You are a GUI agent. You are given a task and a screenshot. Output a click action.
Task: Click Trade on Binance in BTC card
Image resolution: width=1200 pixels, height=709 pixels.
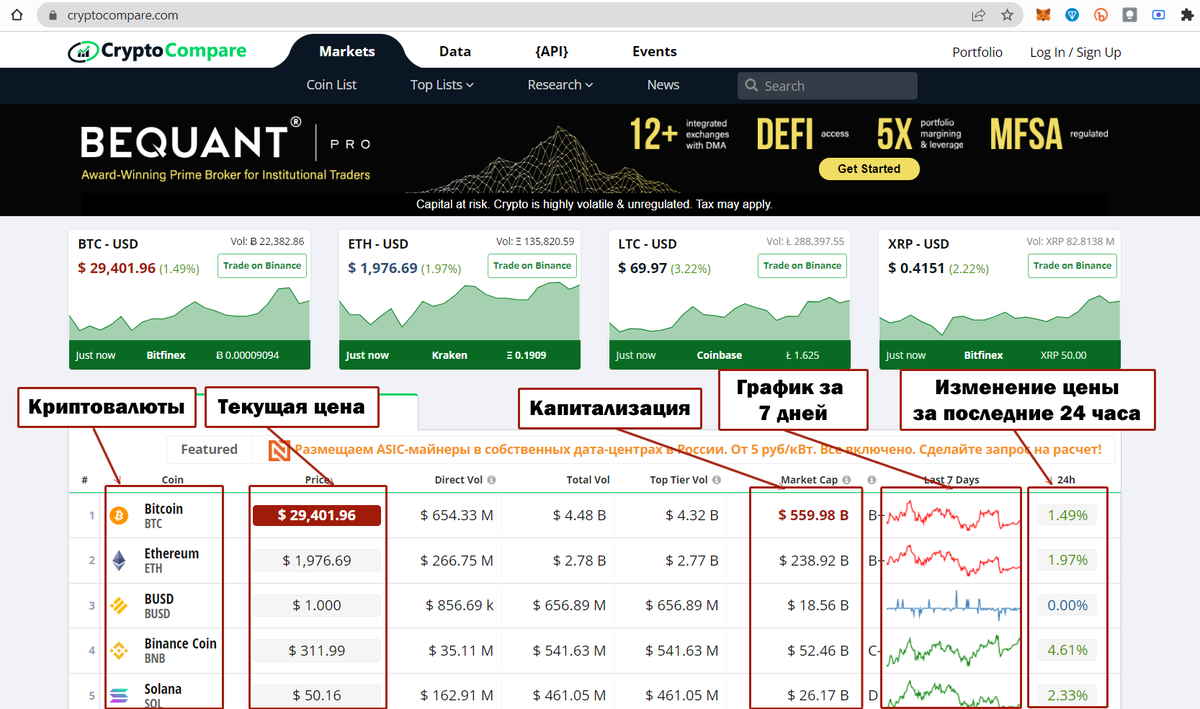tap(263, 266)
